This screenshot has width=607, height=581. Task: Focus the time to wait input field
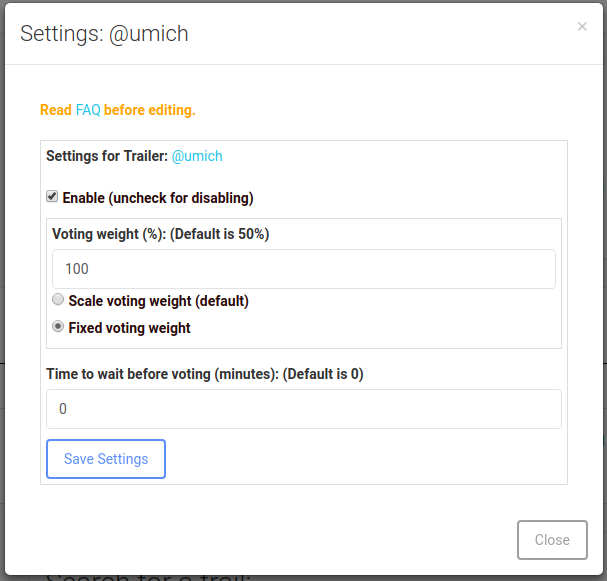(x=304, y=409)
